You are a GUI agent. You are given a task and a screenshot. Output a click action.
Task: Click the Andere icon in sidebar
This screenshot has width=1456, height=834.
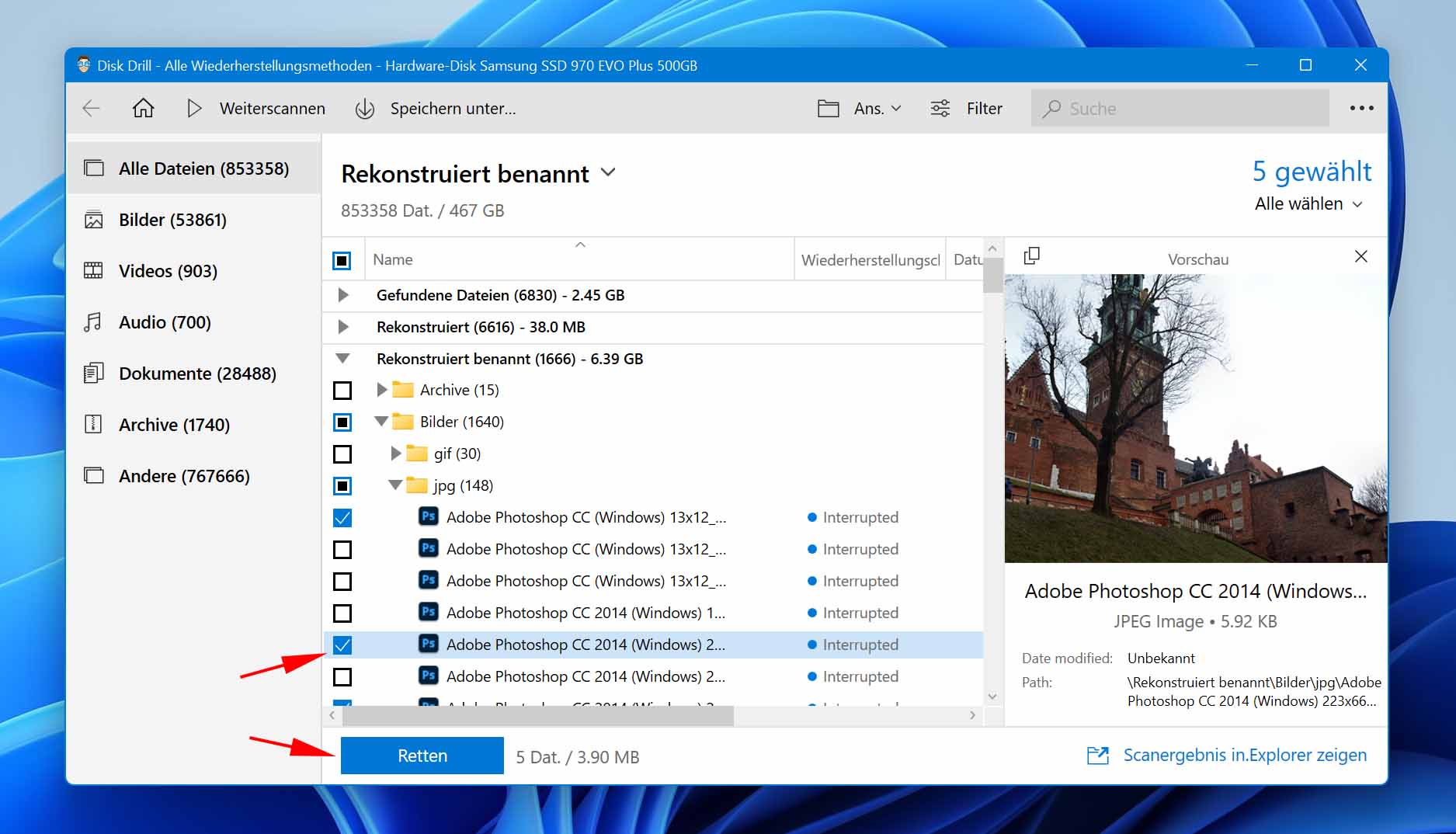(x=94, y=475)
